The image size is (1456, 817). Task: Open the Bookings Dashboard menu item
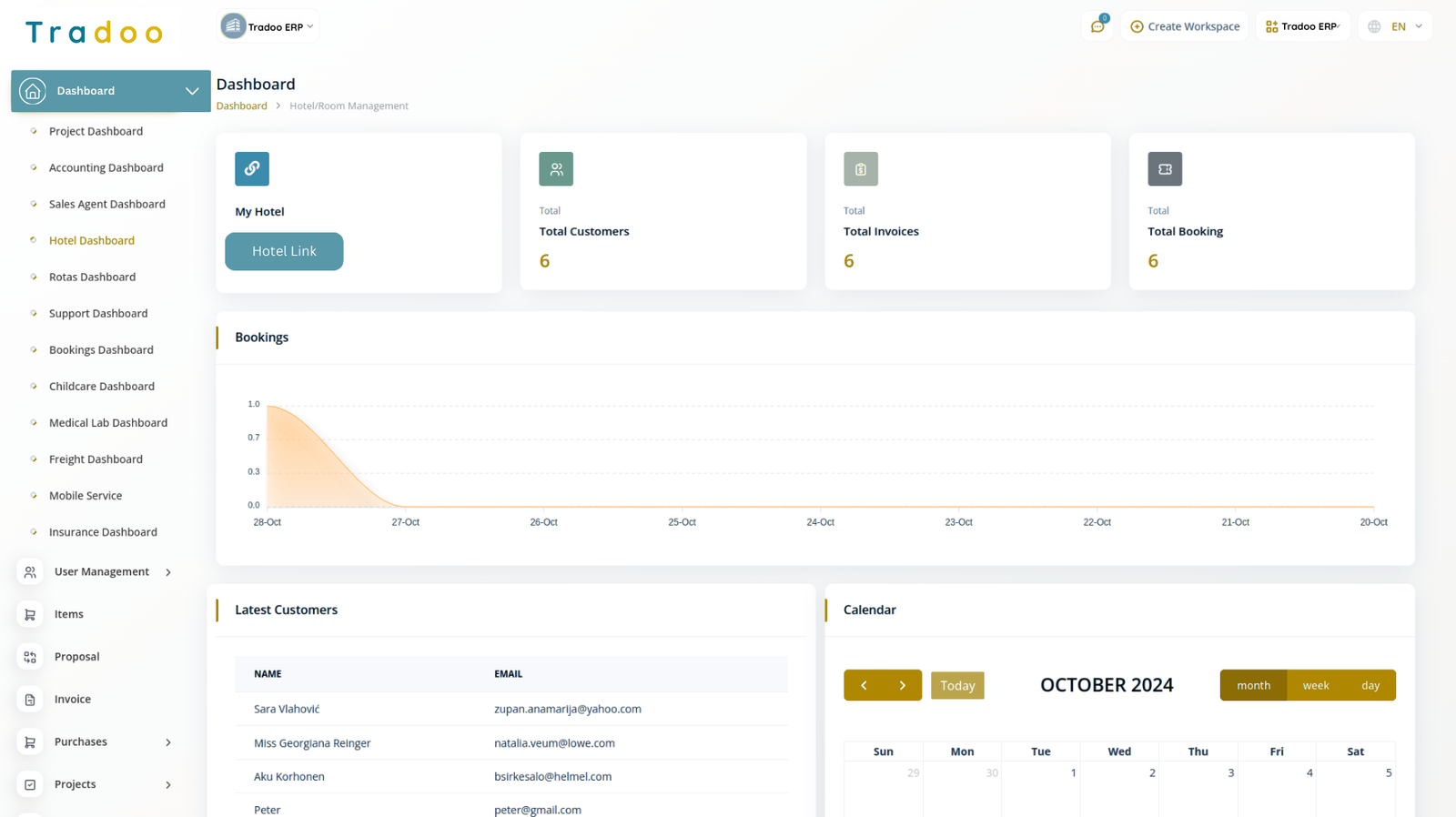coord(101,350)
